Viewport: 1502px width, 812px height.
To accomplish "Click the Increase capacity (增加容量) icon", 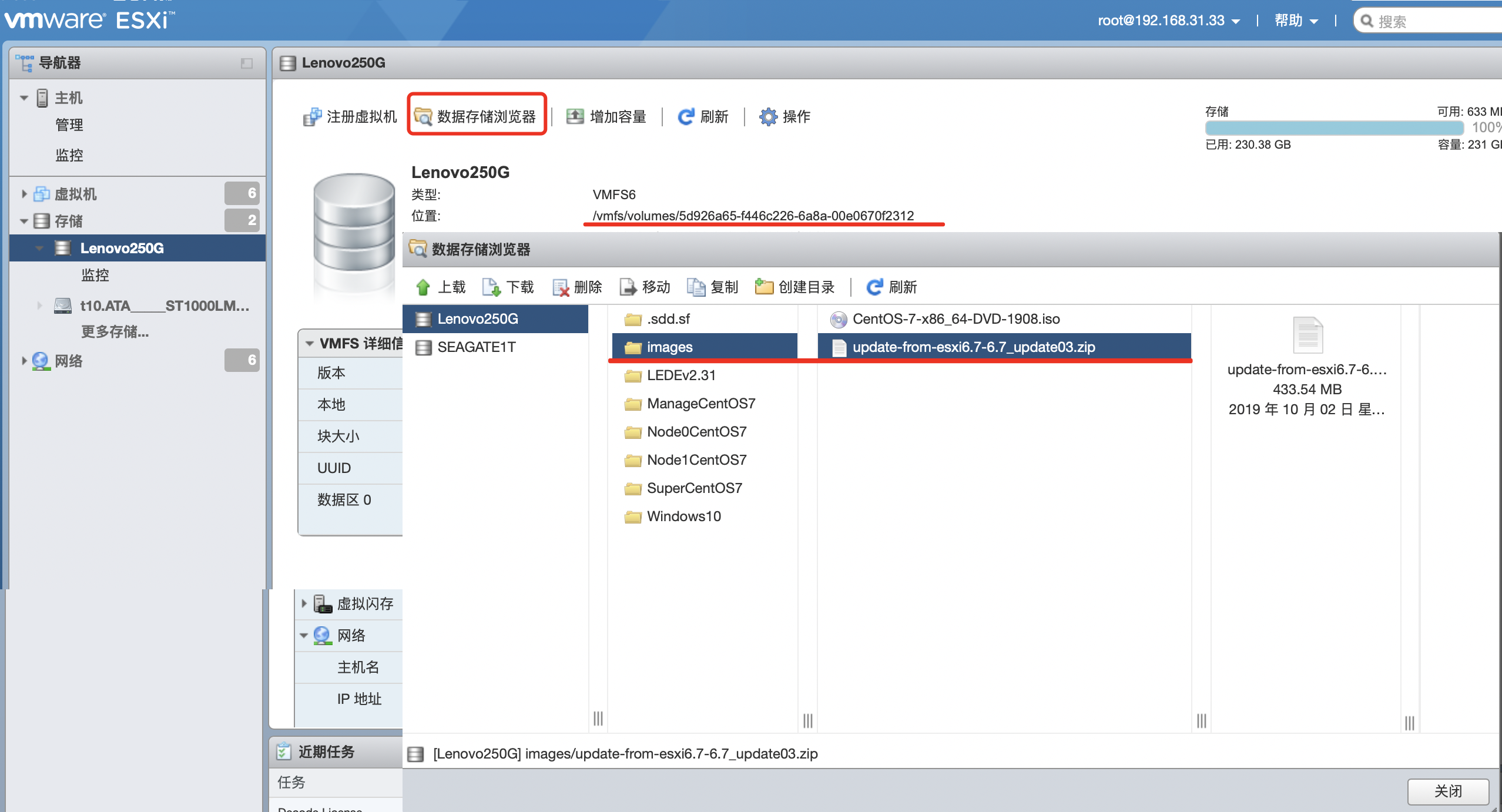I will 575,116.
